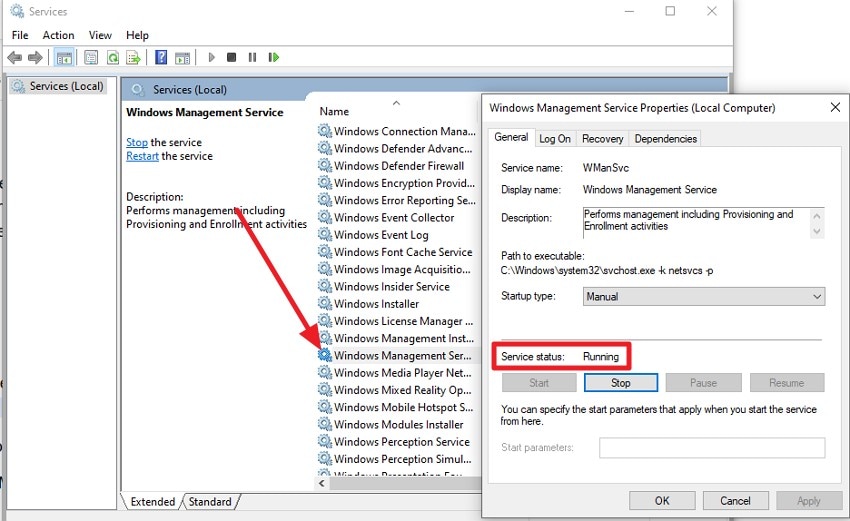Open the Properties toolbar icon
Viewport: 850px width, 521px height.
pyautogui.click(x=91, y=57)
